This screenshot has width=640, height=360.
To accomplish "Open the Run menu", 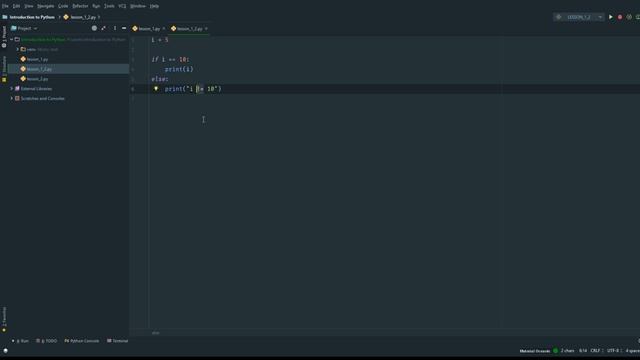I will [x=96, y=6].
